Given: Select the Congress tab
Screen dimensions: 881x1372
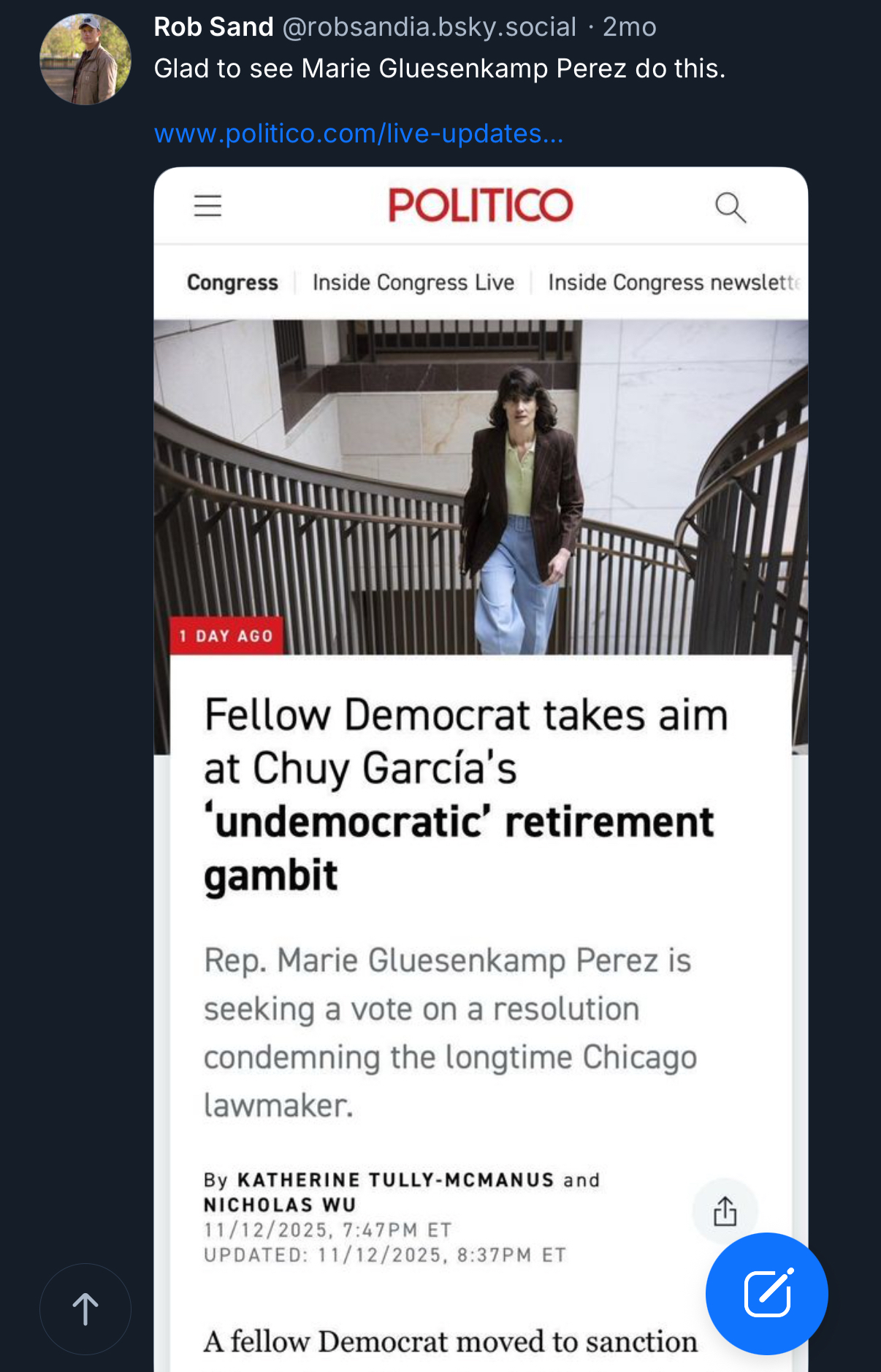Looking at the screenshot, I should [232, 283].
